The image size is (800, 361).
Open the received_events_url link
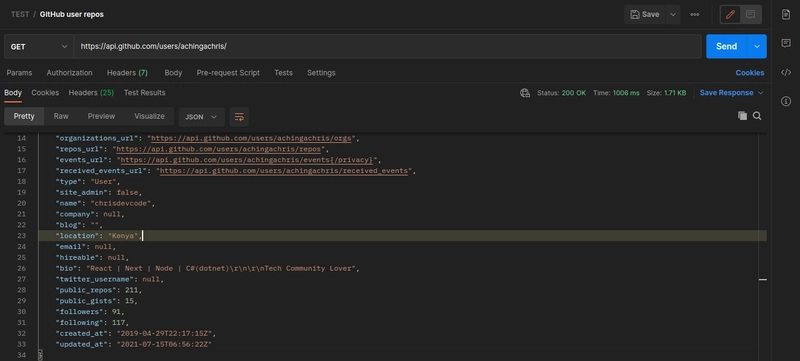(284, 171)
